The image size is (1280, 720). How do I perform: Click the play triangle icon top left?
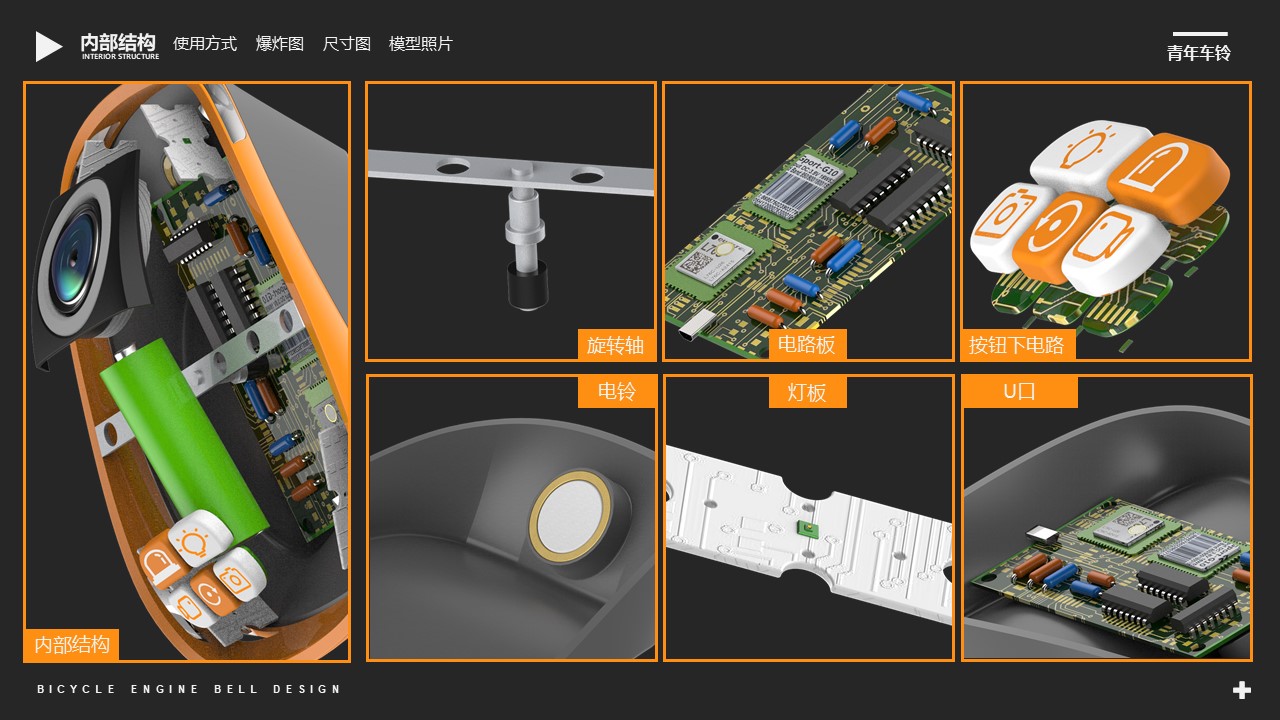[x=47, y=44]
